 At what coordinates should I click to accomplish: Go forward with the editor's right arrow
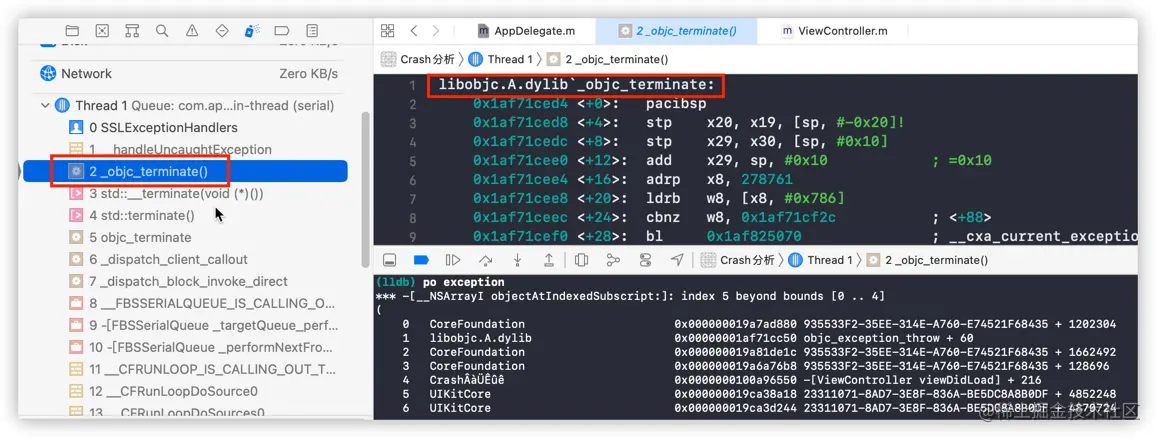pyautogui.click(x=436, y=30)
